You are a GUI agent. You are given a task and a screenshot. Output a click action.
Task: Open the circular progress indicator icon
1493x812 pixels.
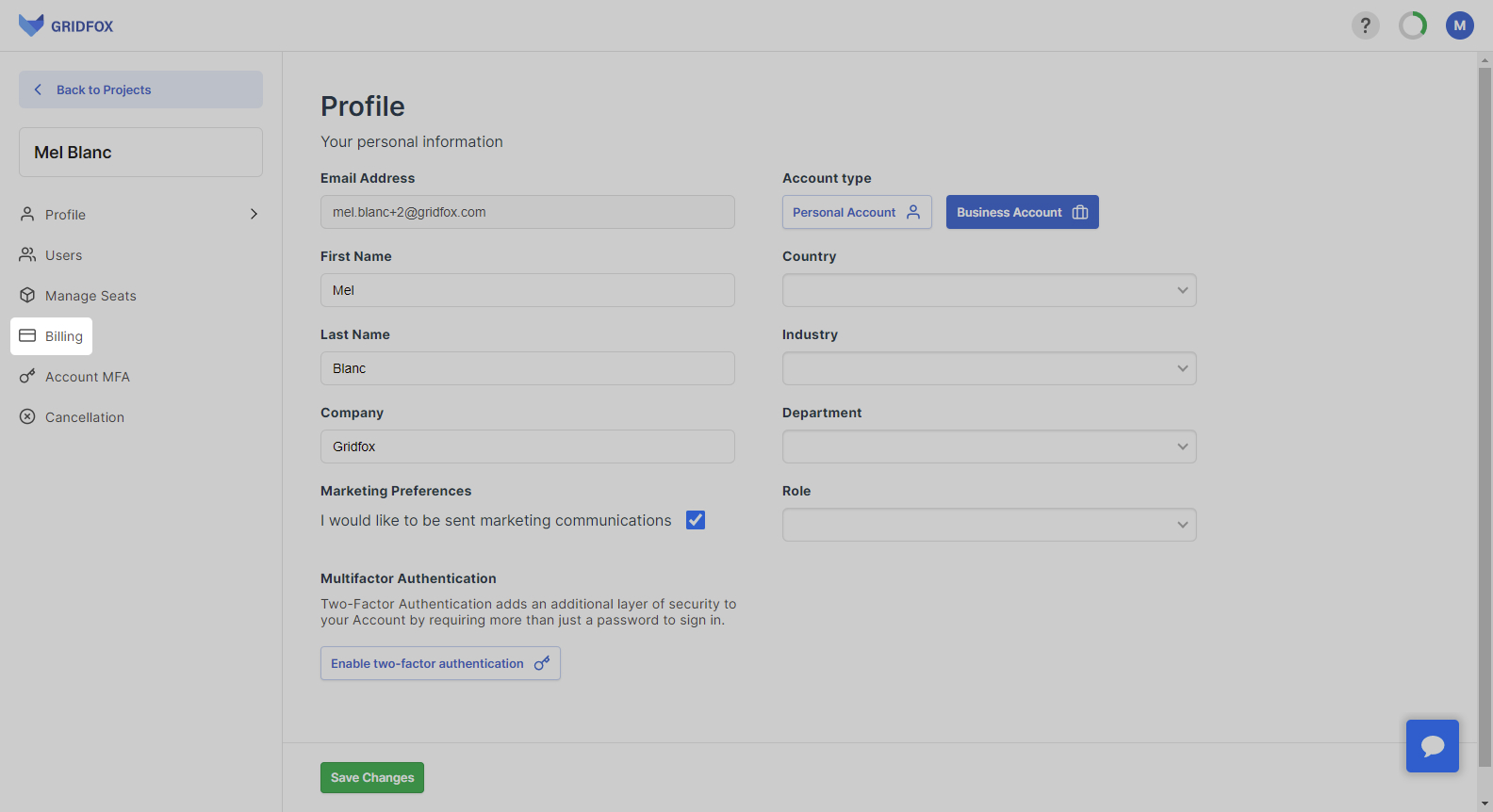pyautogui.click(x=1413, y=25)
